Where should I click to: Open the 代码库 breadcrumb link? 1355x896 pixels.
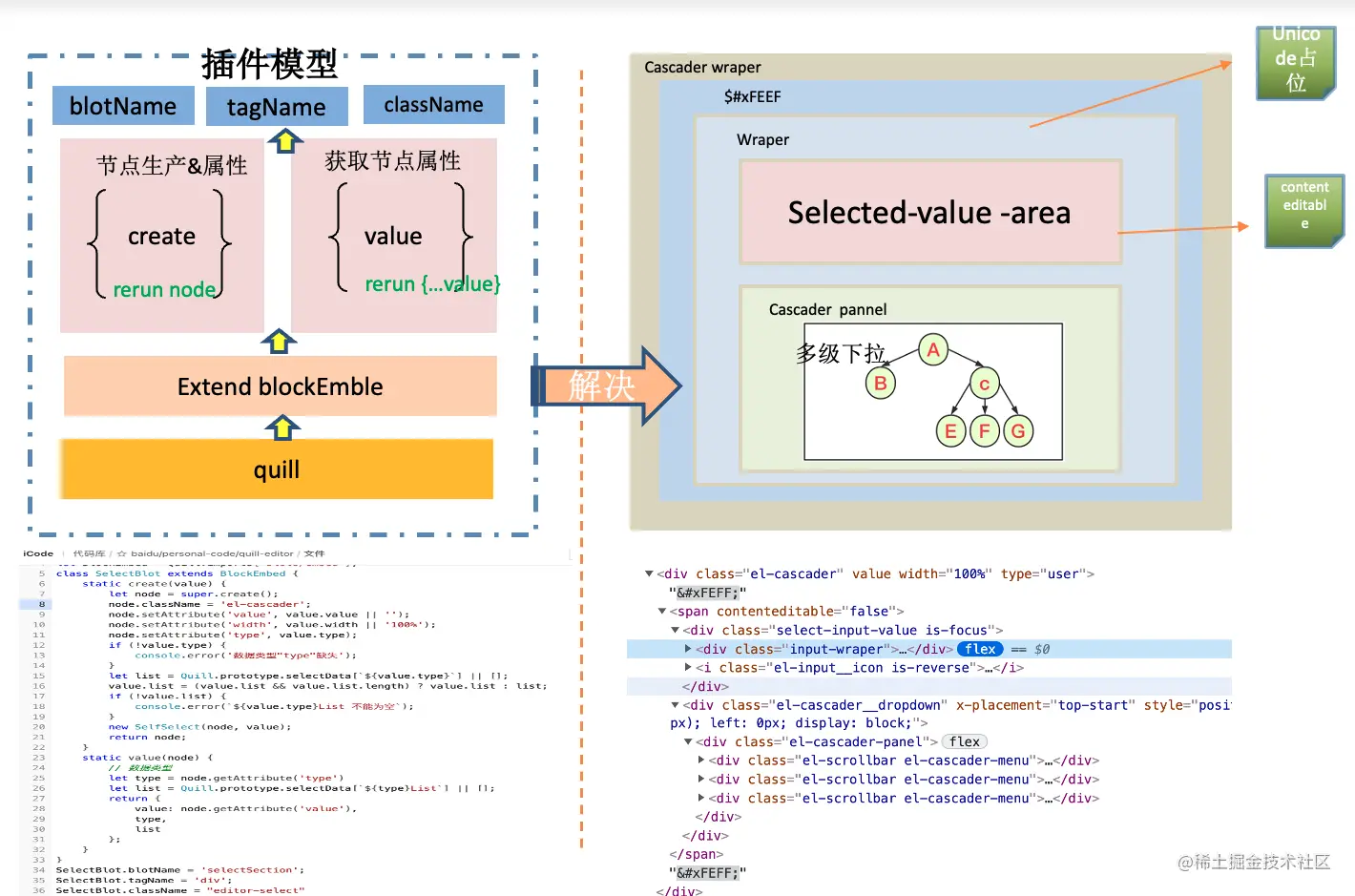89,553
